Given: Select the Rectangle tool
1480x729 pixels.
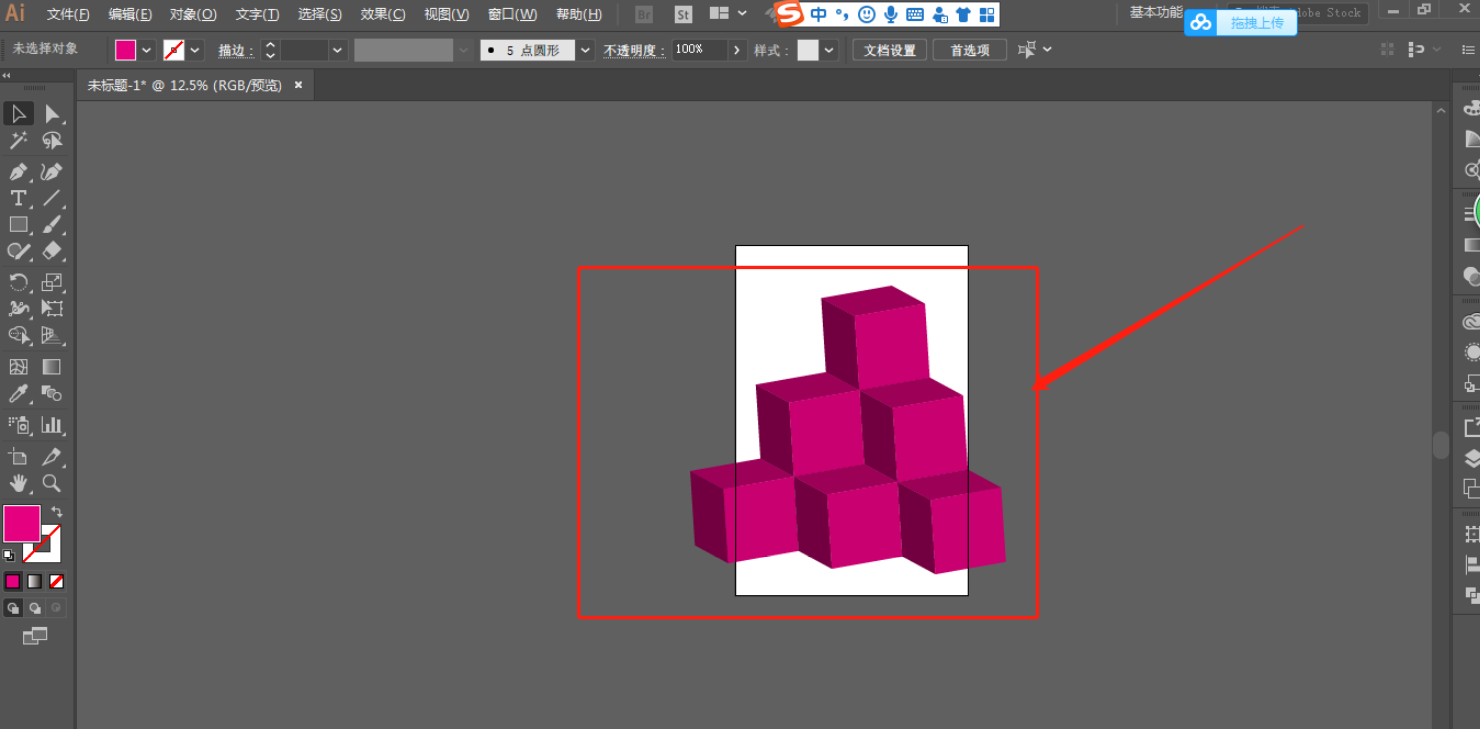Looking at the screenshot, I should (18, 225).
